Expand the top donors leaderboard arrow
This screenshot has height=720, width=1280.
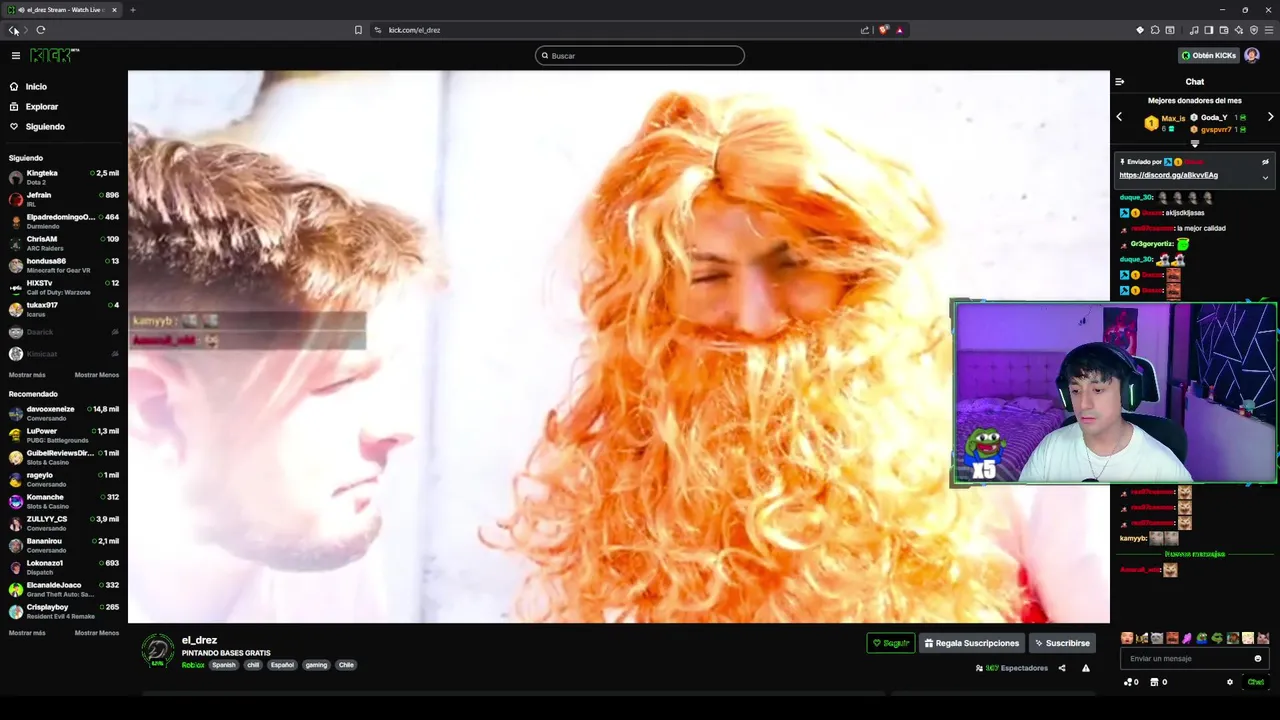(1194, 144)
